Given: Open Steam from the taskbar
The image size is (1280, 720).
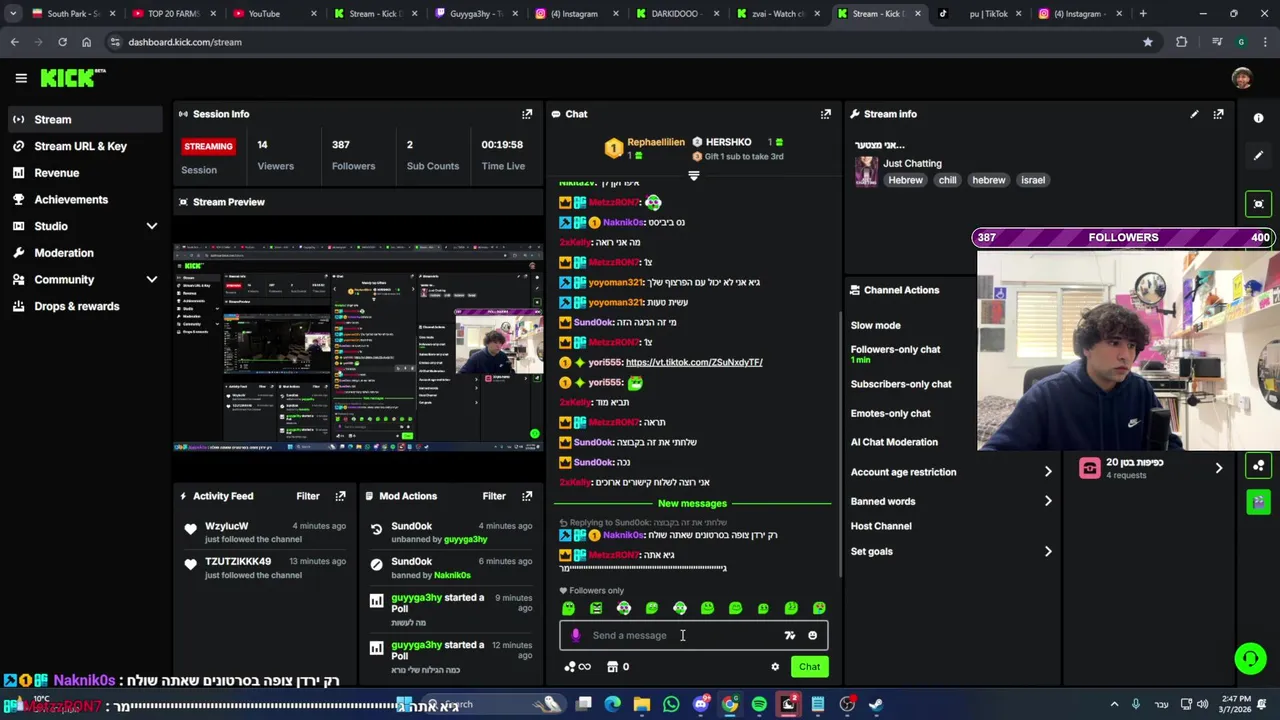Looking at the screenshot, I should [x=876, y=704].
